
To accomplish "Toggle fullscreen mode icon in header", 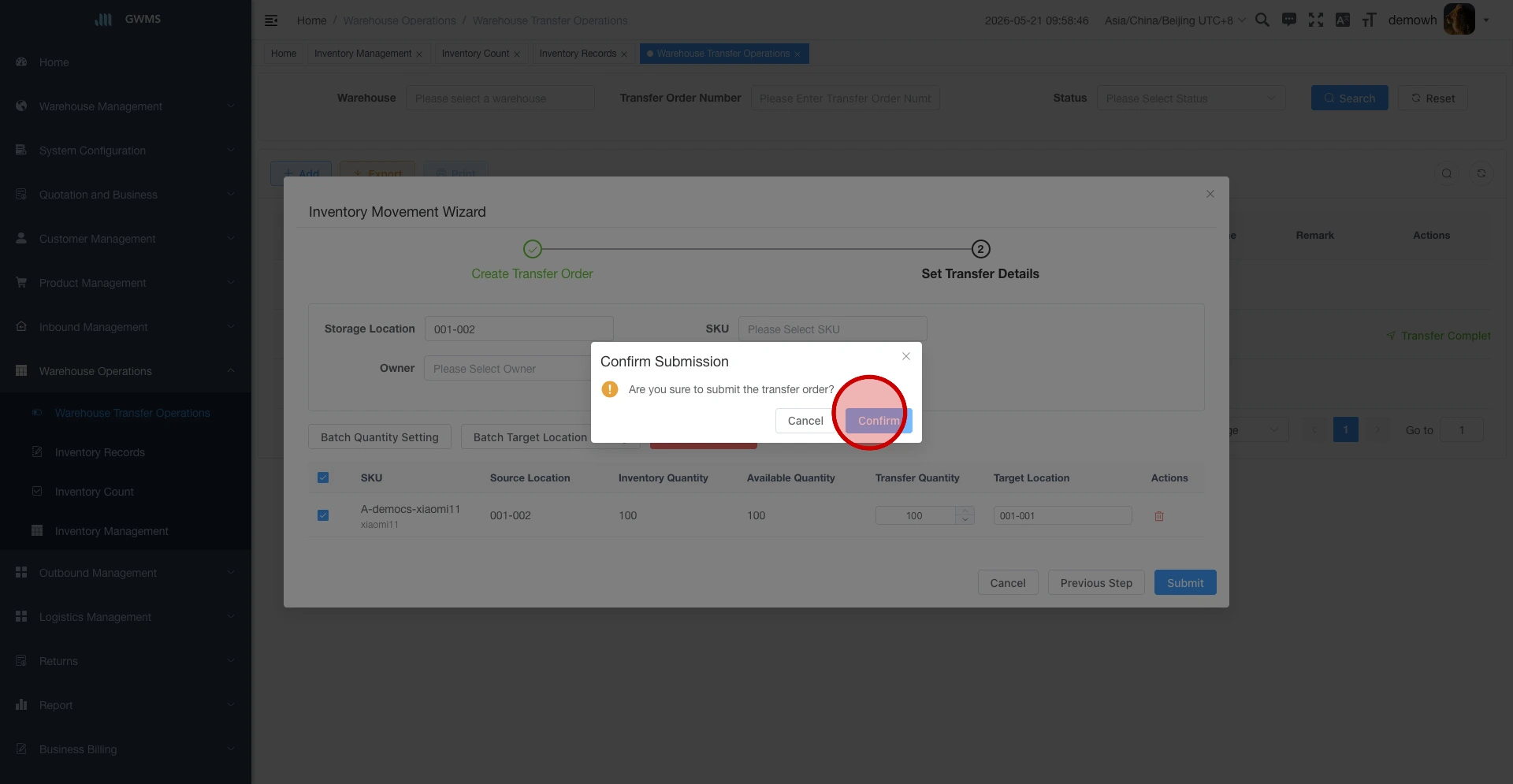I will click(1316, 20).
